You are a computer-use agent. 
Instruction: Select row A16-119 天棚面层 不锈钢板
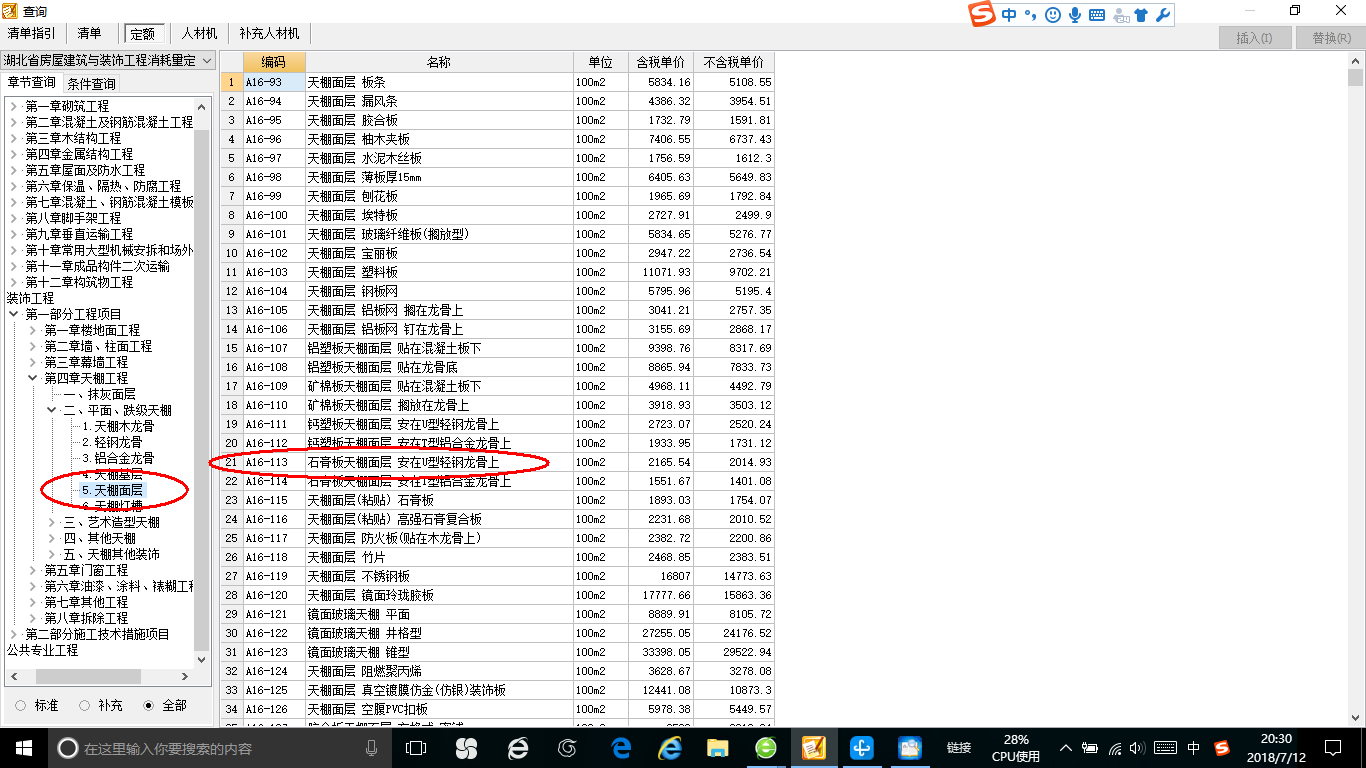coord(498,576)
